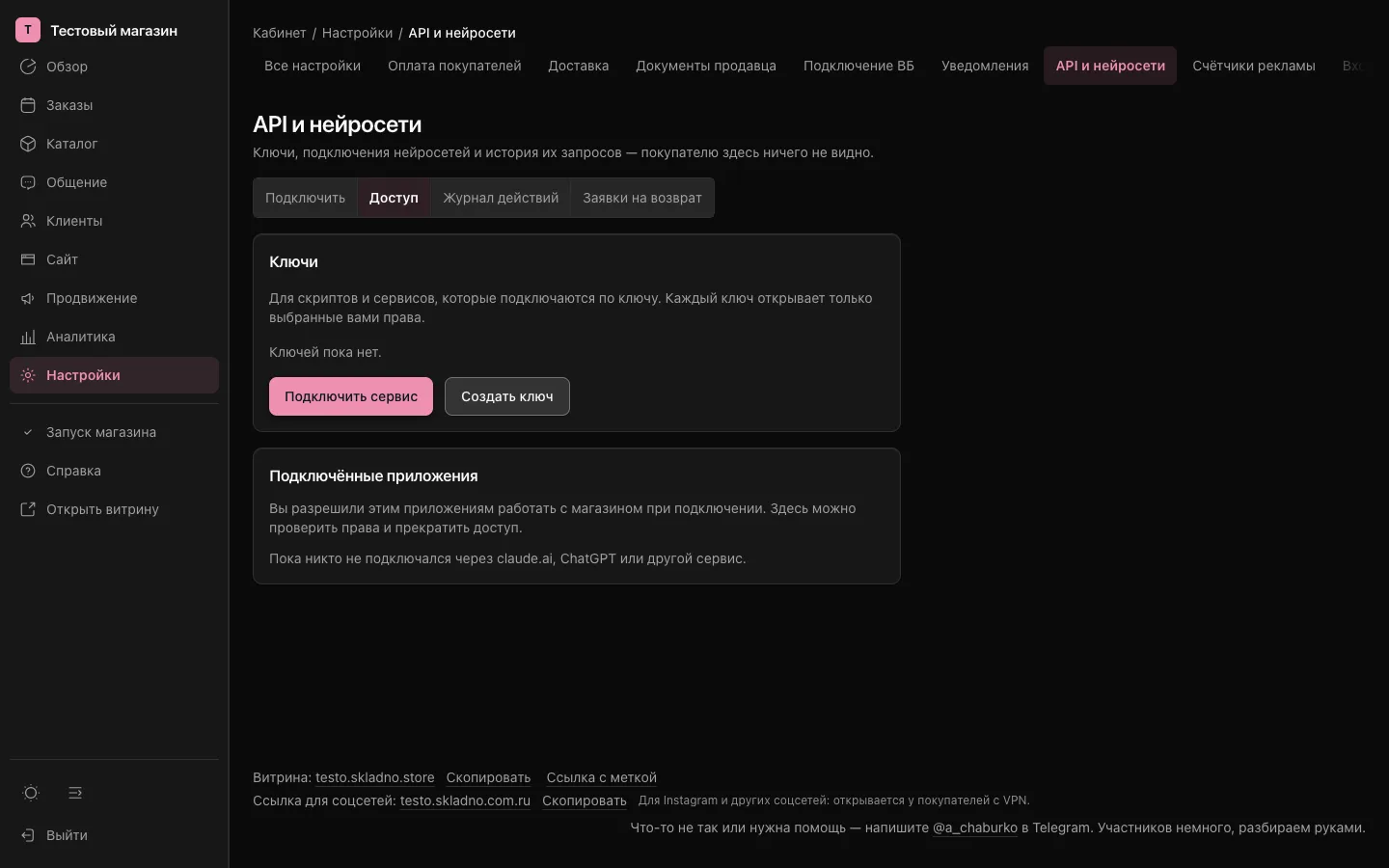This screenshot has width=1389, height=868.
Task: Go to the Подключение ВБ tab
Action: [858, 66]
